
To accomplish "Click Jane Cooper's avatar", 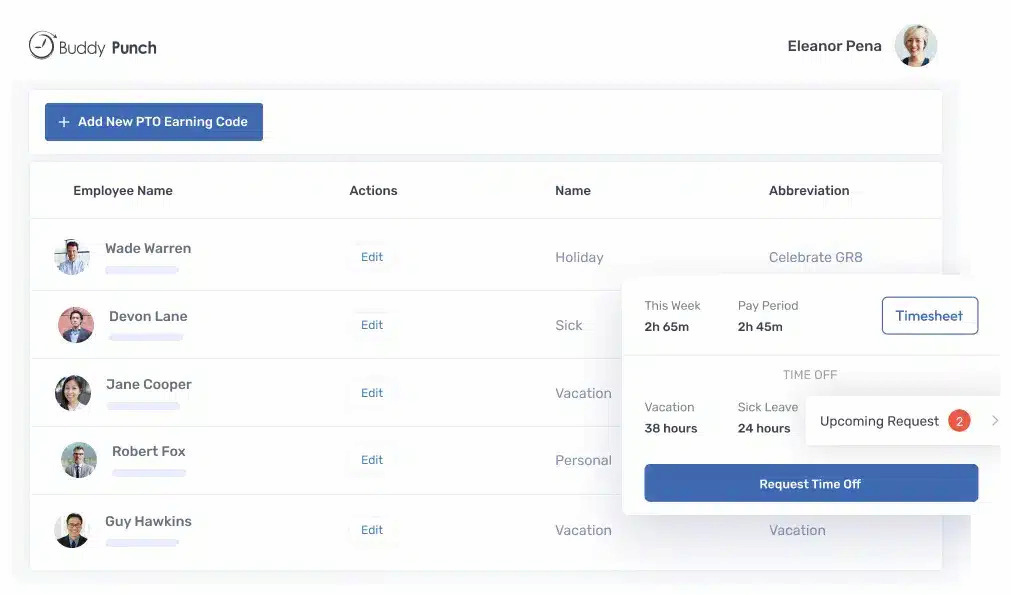I will (73, 392).
